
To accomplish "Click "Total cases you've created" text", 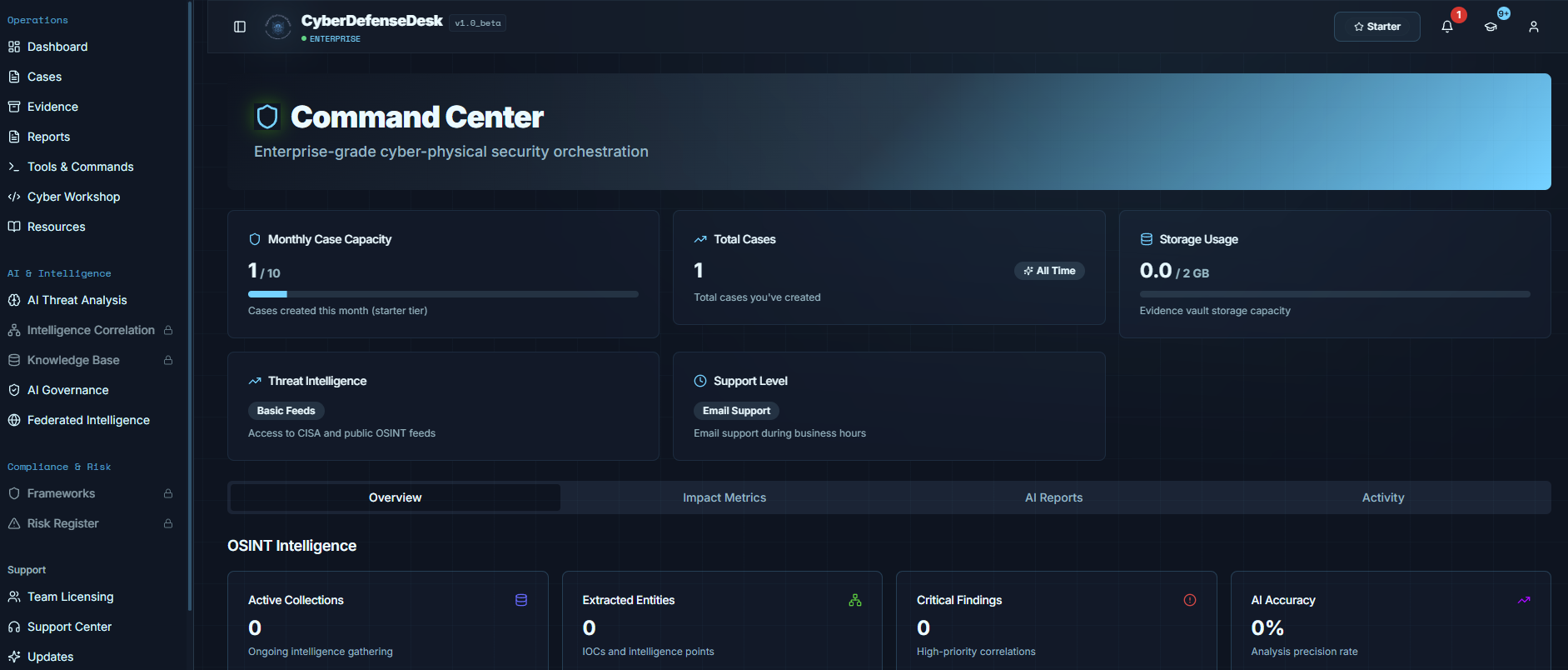I will 757,297.
